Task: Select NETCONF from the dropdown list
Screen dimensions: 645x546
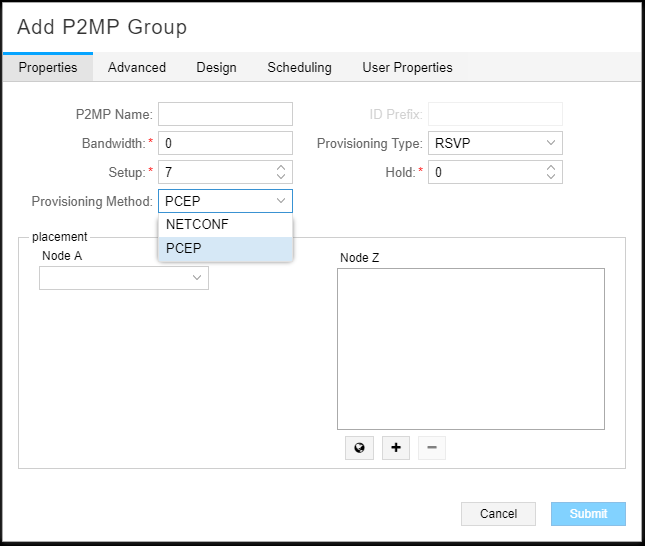Action: [225, 225]
